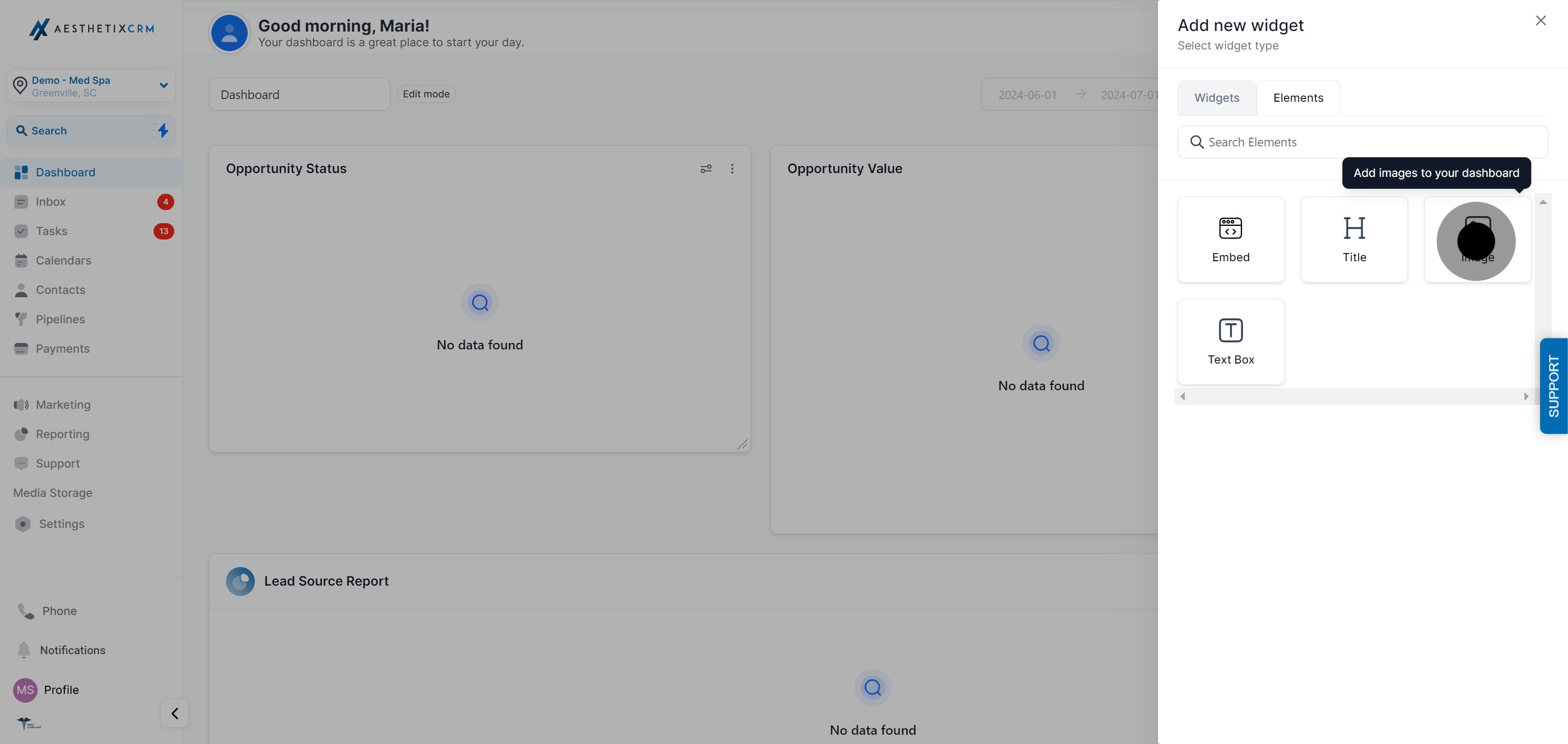Click the horizontal scrollbar right arrow
Viewport: 1568px width, 744px height.
point(1526,397)
